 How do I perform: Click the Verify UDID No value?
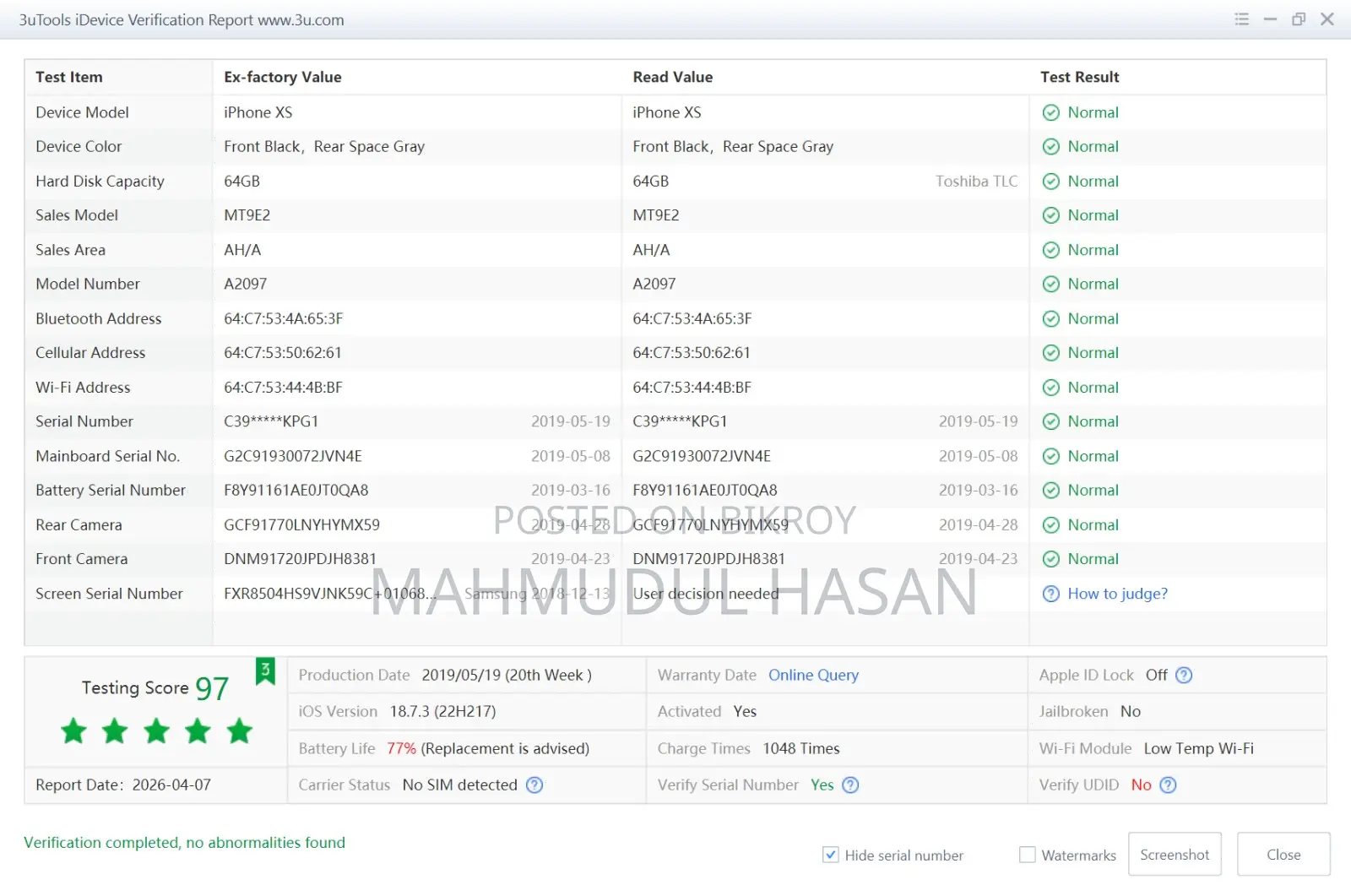pyautogui.click(x=1141, y=785)
